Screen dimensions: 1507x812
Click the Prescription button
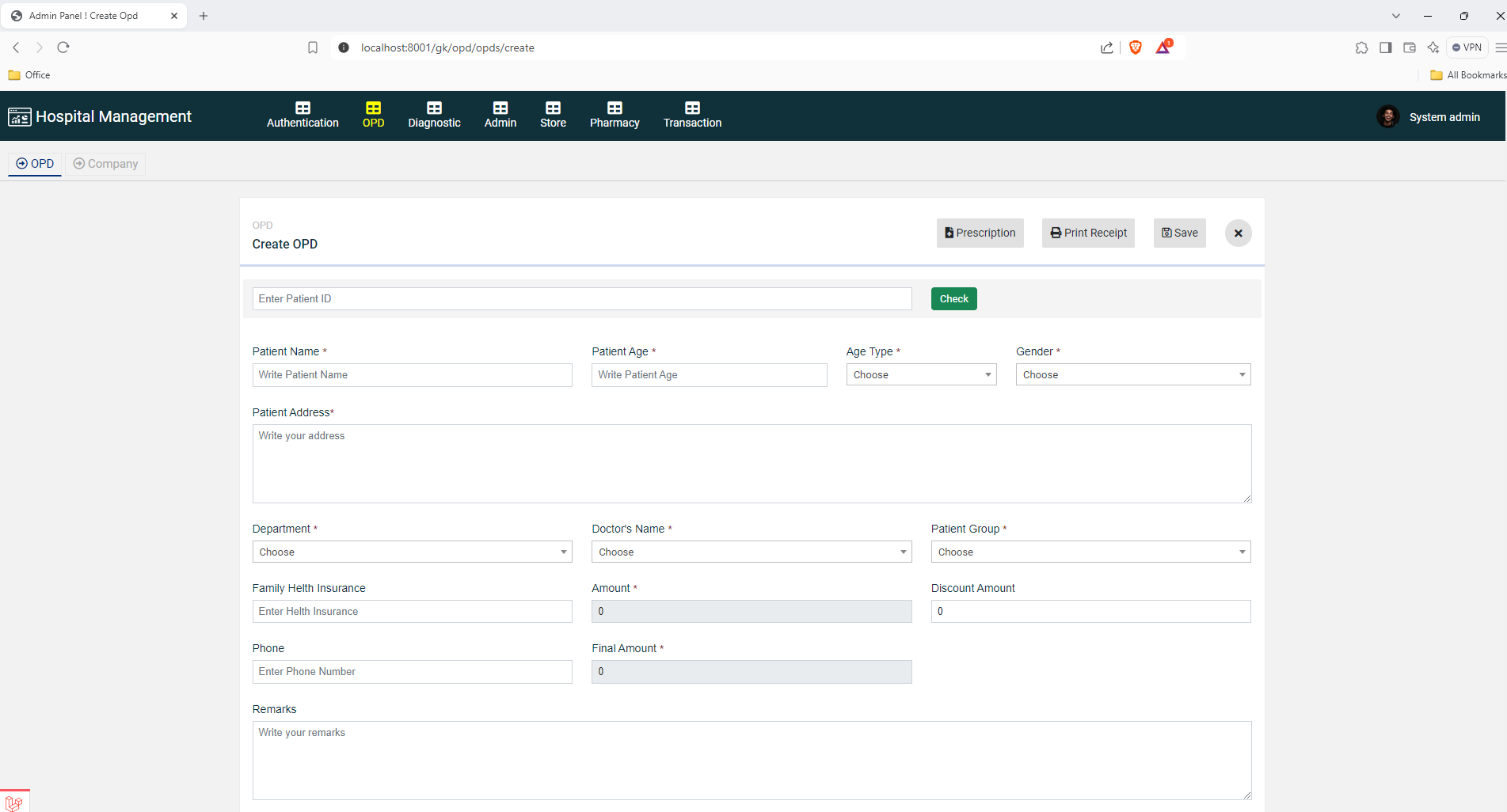[980, 233]
